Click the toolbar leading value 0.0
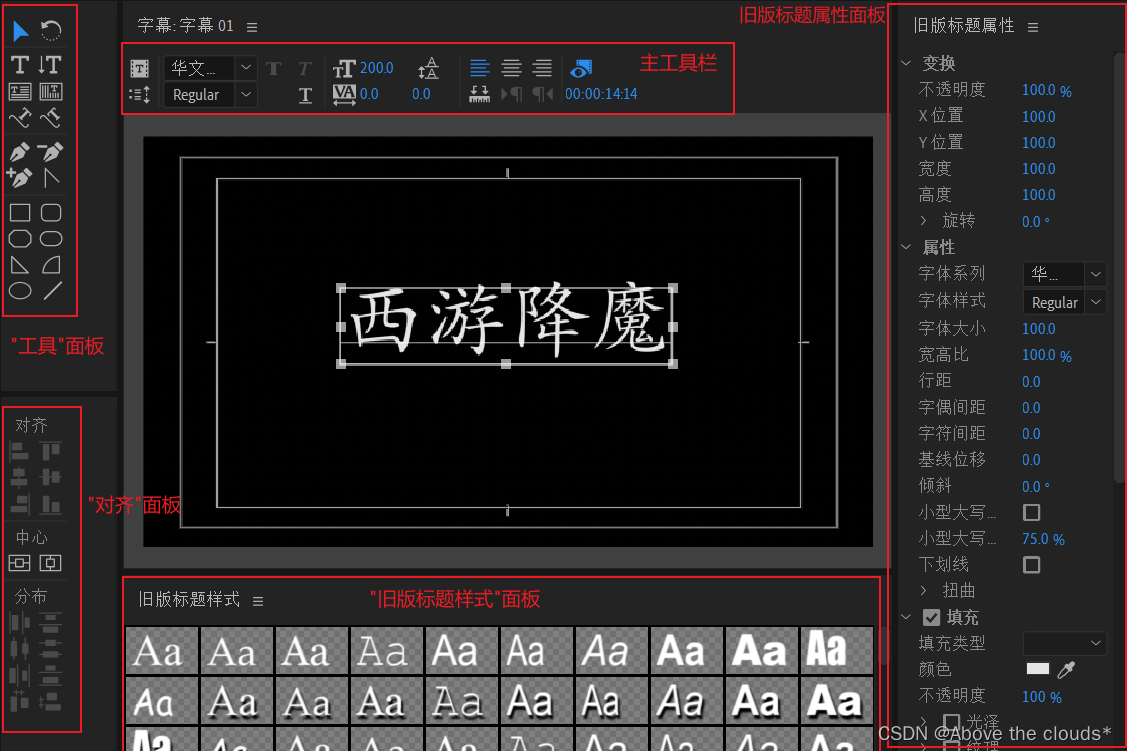Viewport: 1127px width, 751px height. 421,94
